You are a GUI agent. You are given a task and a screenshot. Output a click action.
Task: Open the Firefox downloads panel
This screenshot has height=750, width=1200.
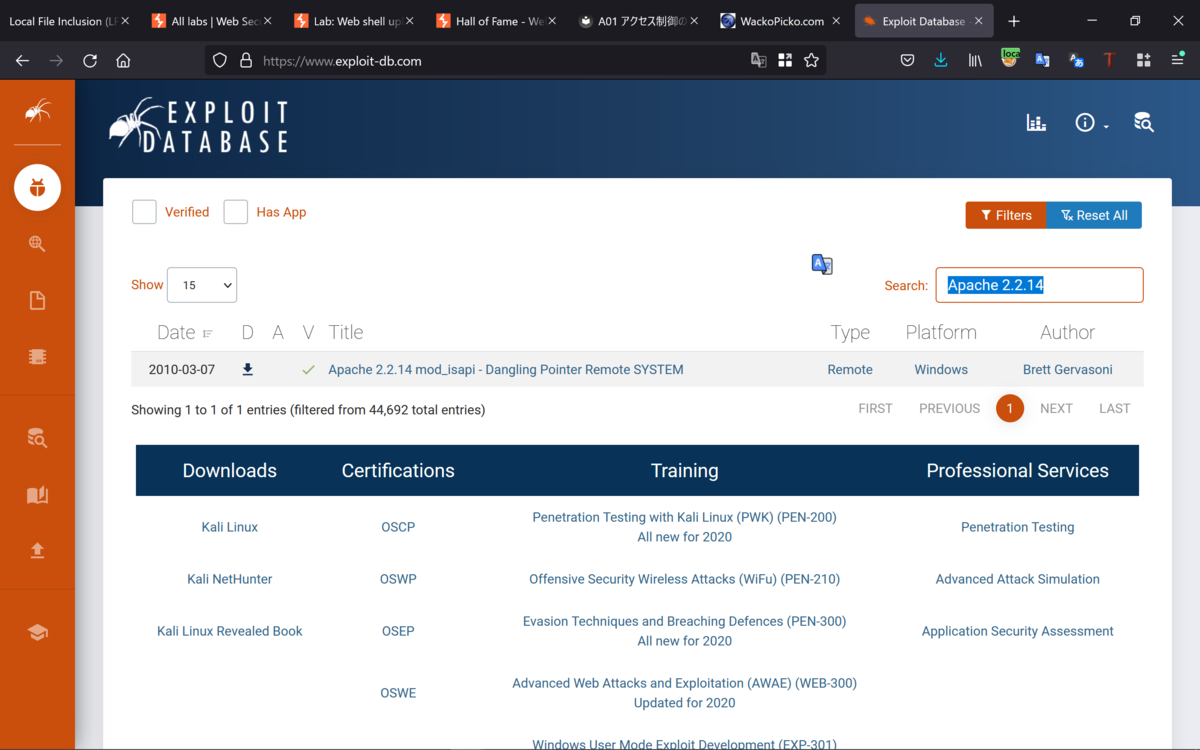941,61
